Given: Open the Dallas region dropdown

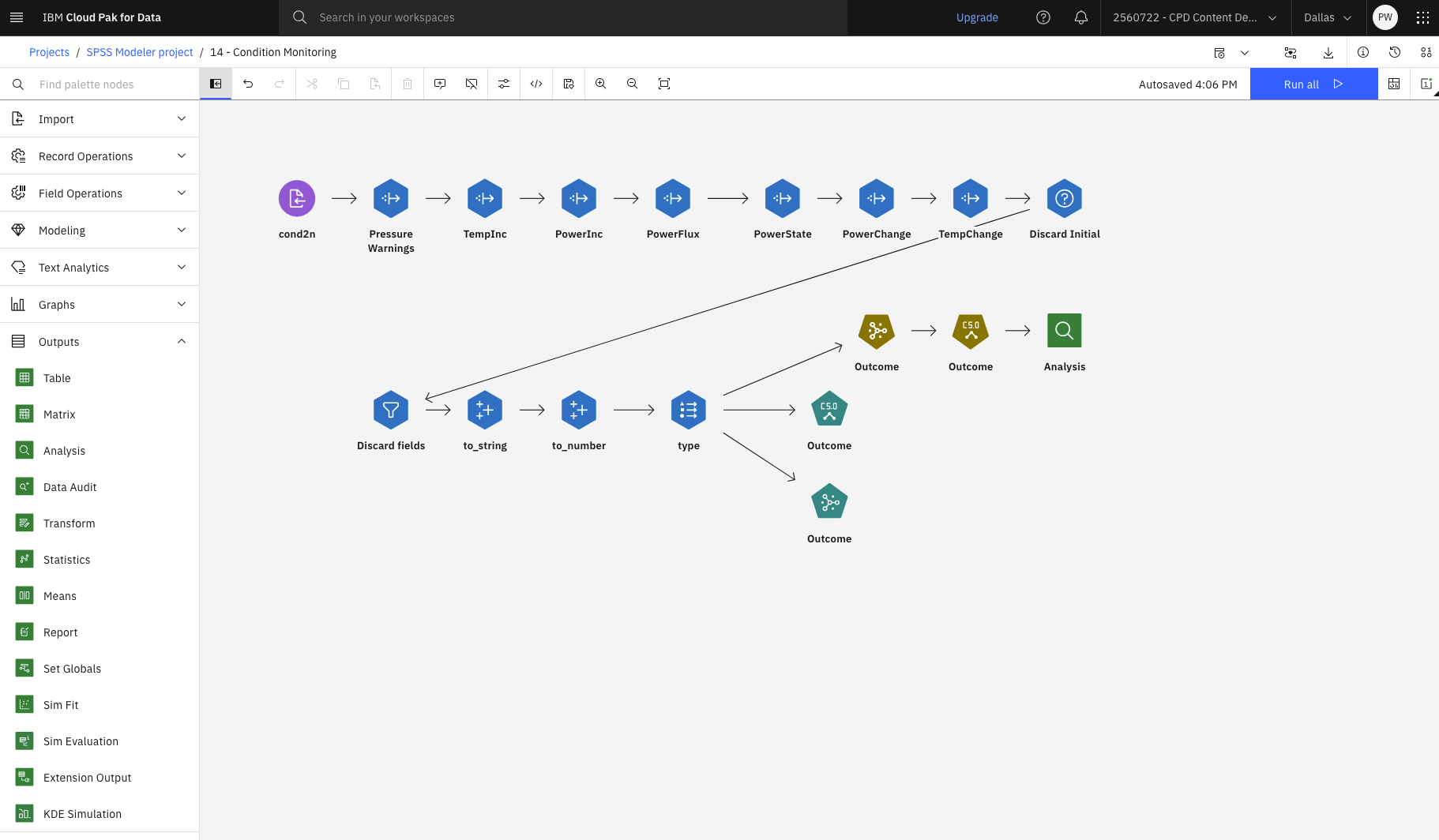Looking at the screenshot, I should pyautogui.click(x=1327, y=17).
